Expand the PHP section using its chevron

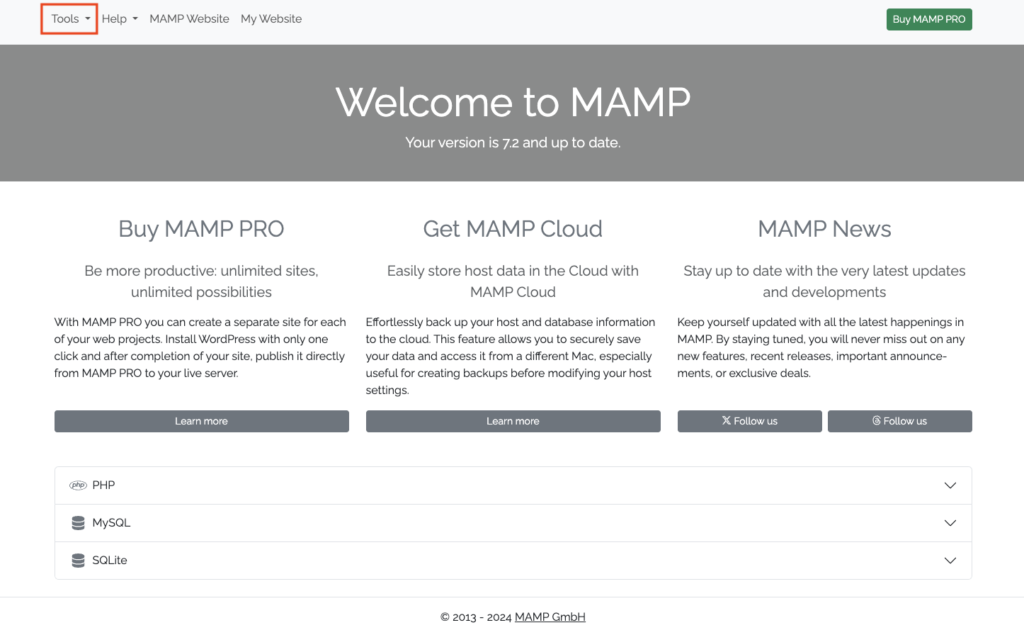coord(950,485)
